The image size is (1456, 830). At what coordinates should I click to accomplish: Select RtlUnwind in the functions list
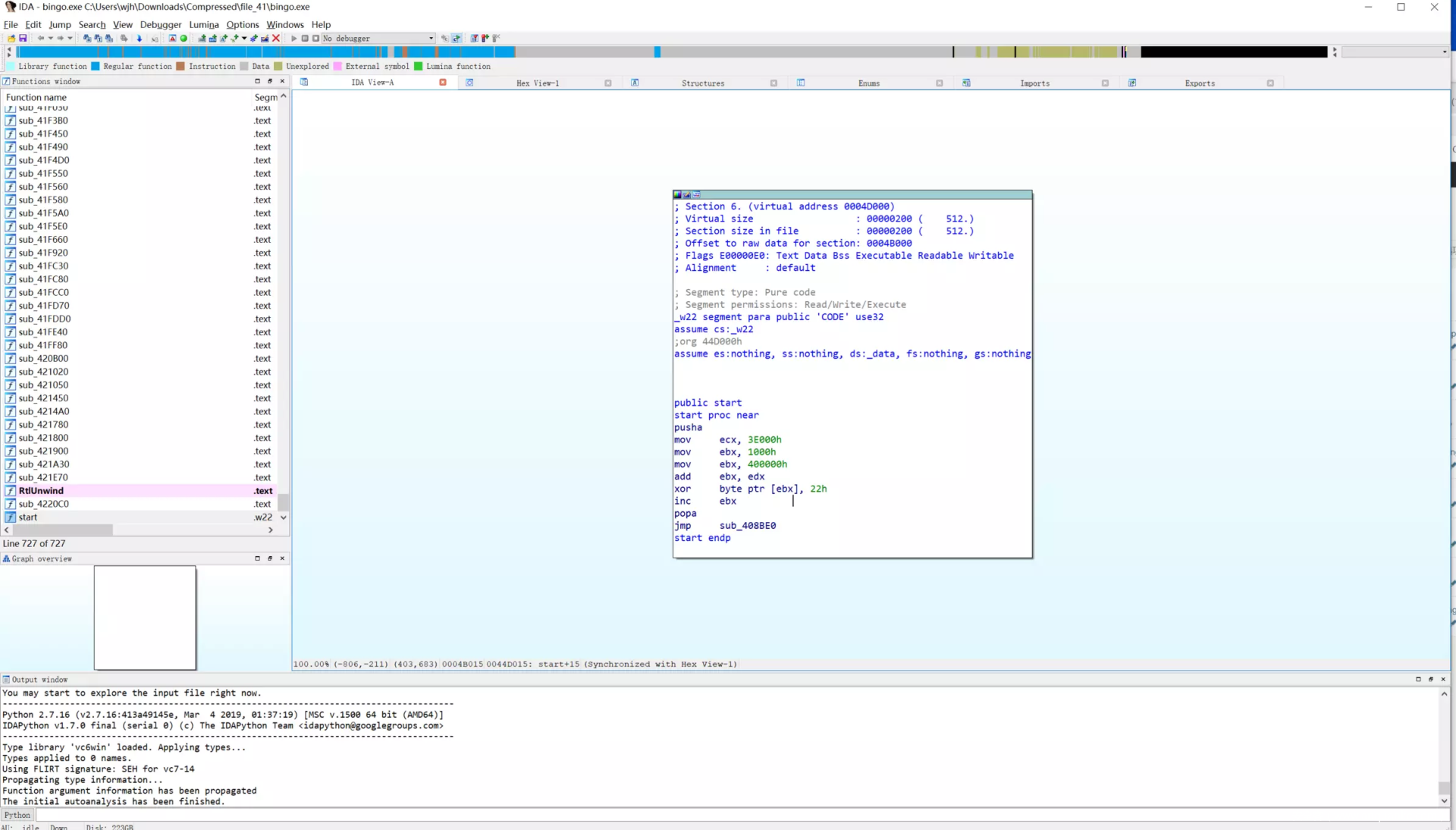click(x=41, y=491)
